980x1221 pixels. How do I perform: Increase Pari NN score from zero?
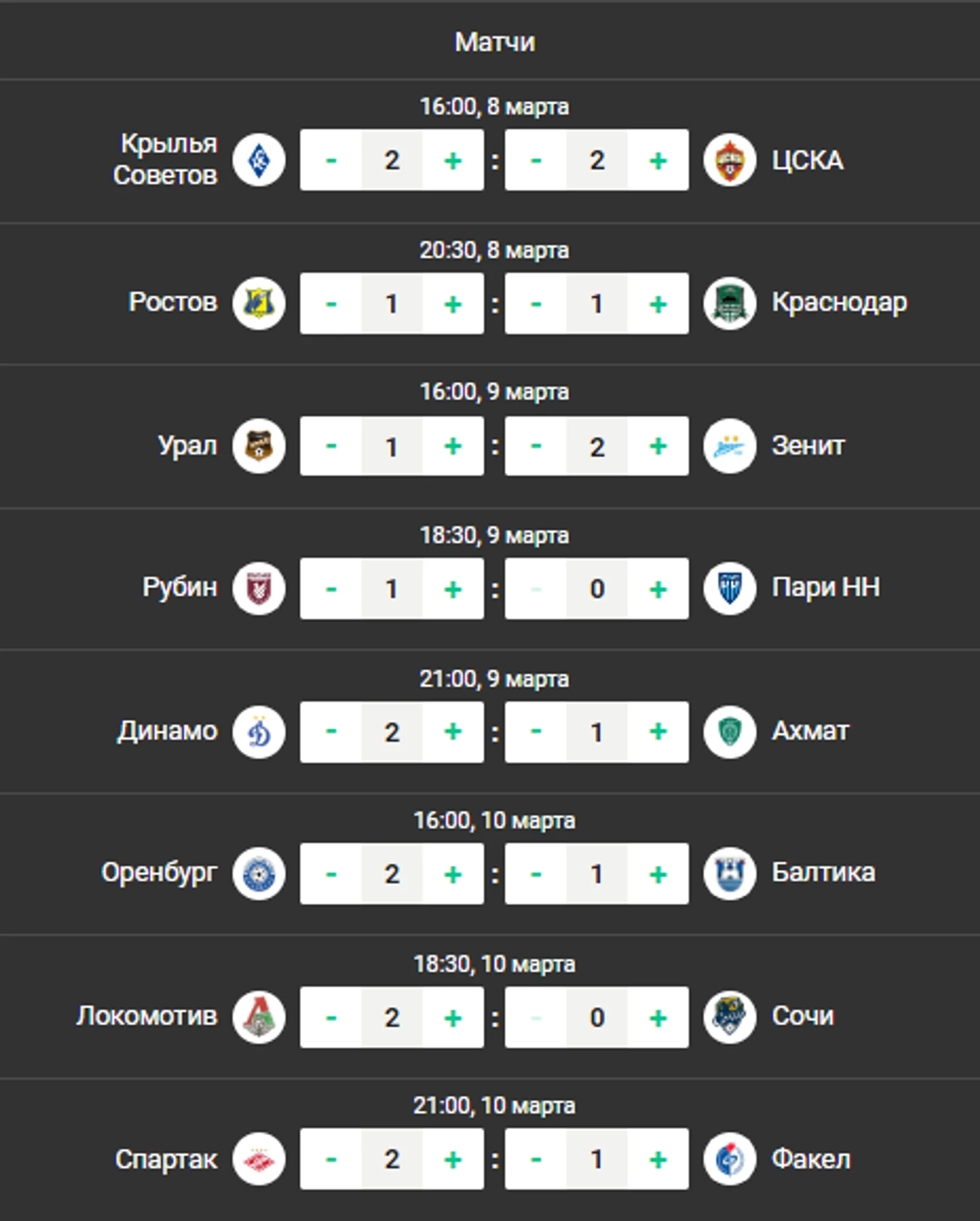tap(658, 589)
